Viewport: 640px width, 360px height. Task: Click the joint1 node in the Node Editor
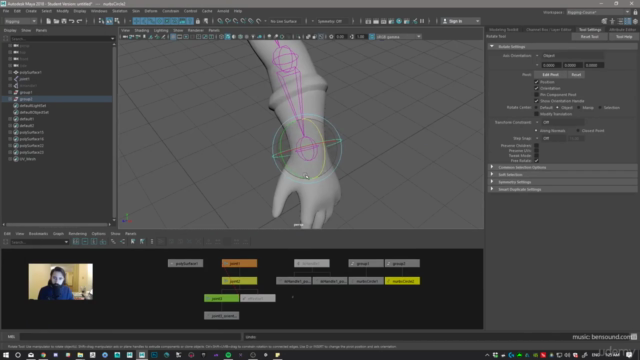point(239,264)
